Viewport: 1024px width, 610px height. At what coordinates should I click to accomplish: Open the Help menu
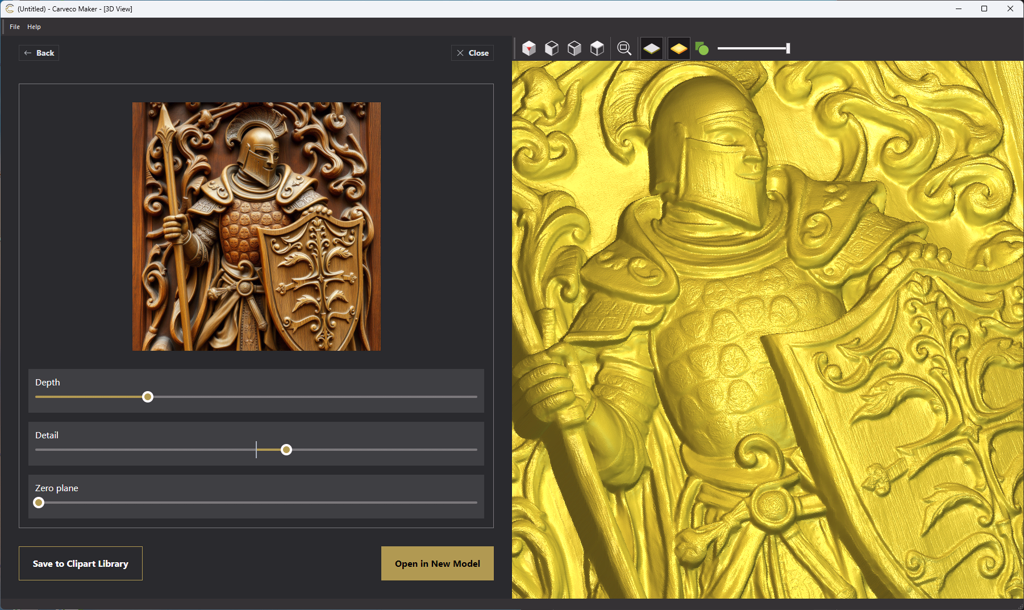34,27
